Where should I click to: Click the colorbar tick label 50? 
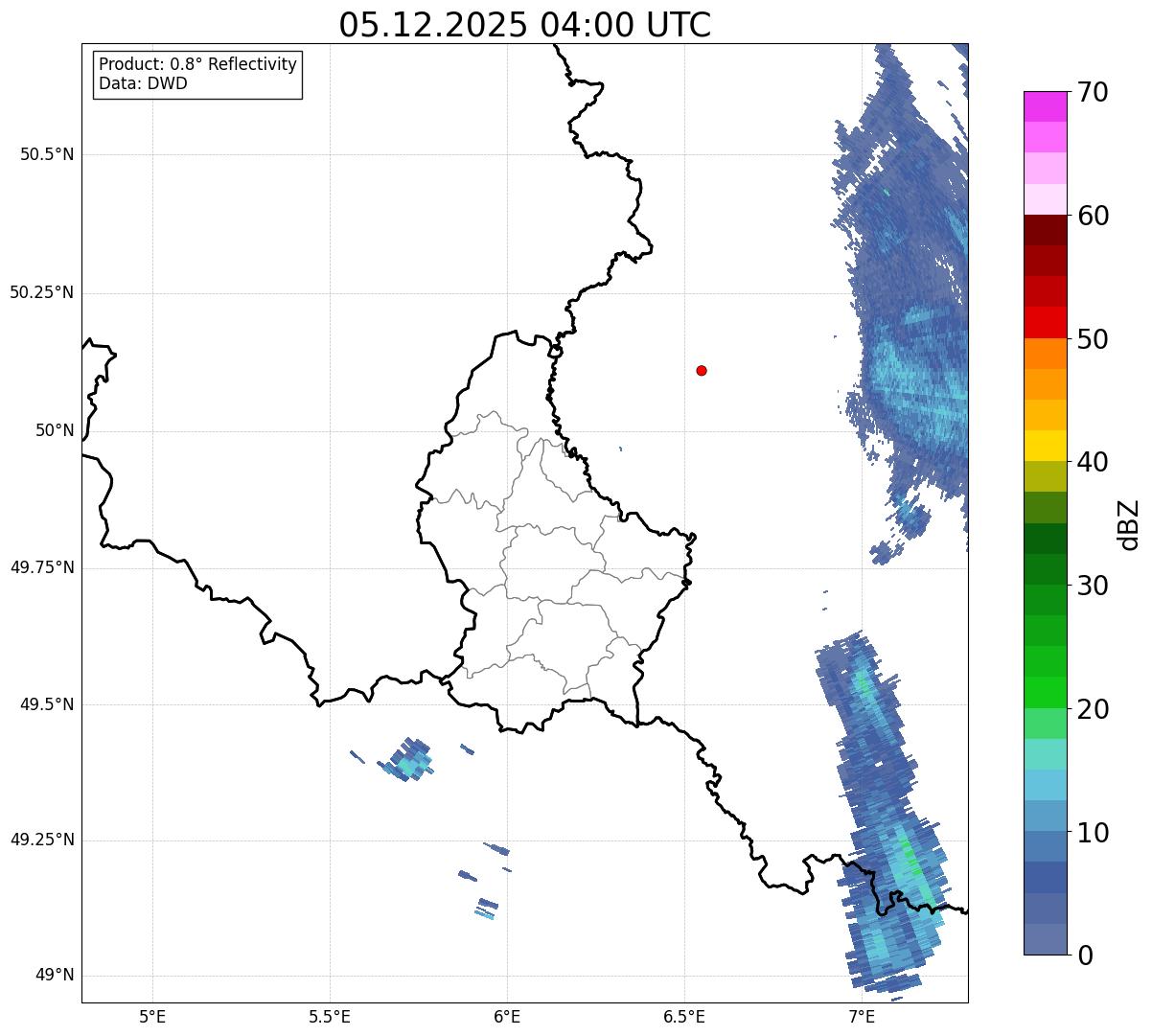point(1093,339)
